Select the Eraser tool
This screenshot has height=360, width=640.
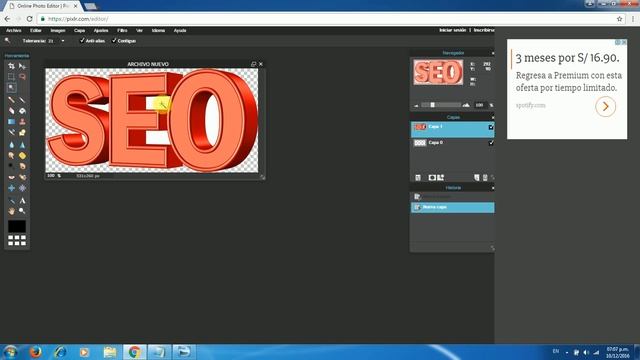pos(11,111)
